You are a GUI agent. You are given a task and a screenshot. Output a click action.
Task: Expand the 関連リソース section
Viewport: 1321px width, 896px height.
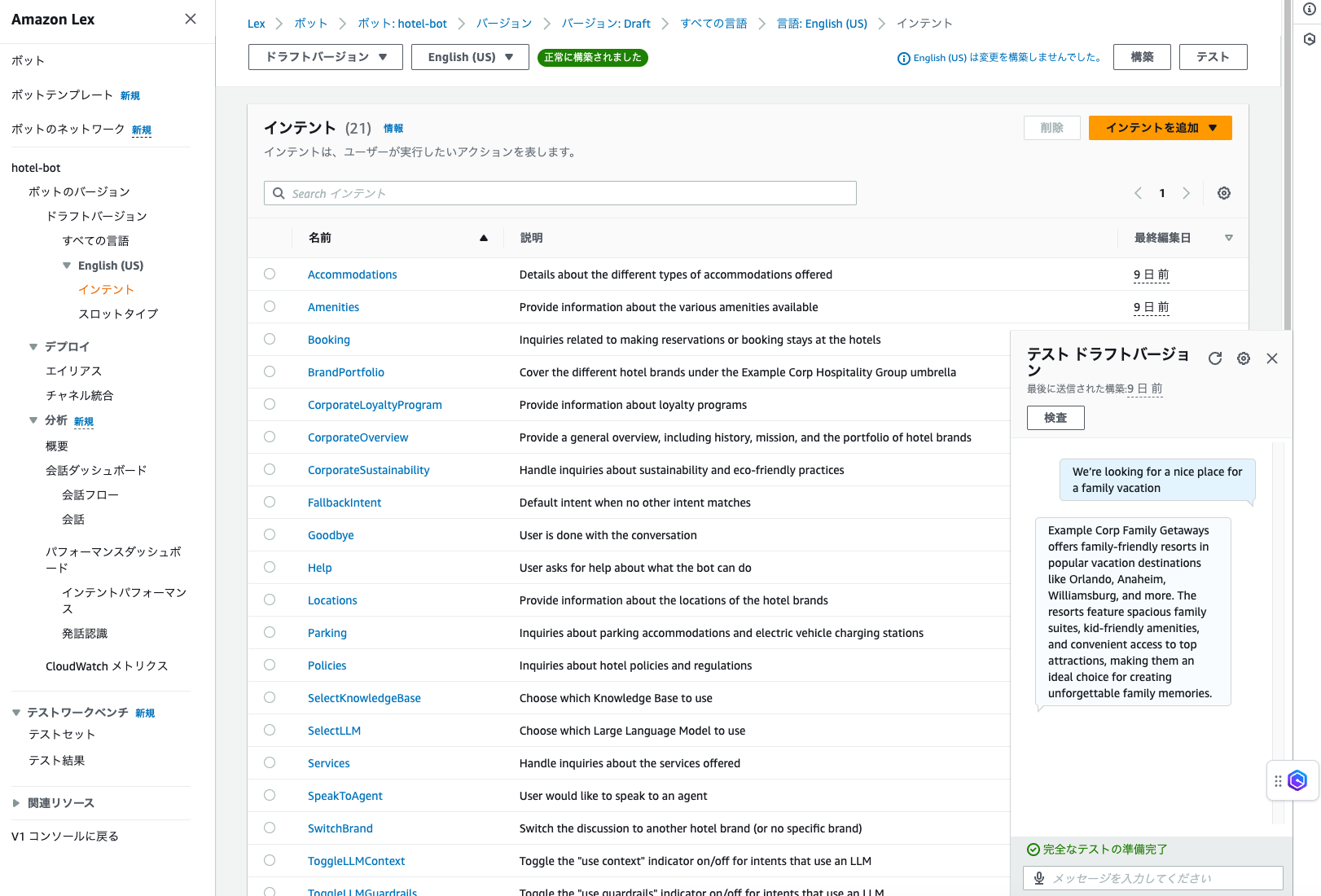(x=16, y=803)
